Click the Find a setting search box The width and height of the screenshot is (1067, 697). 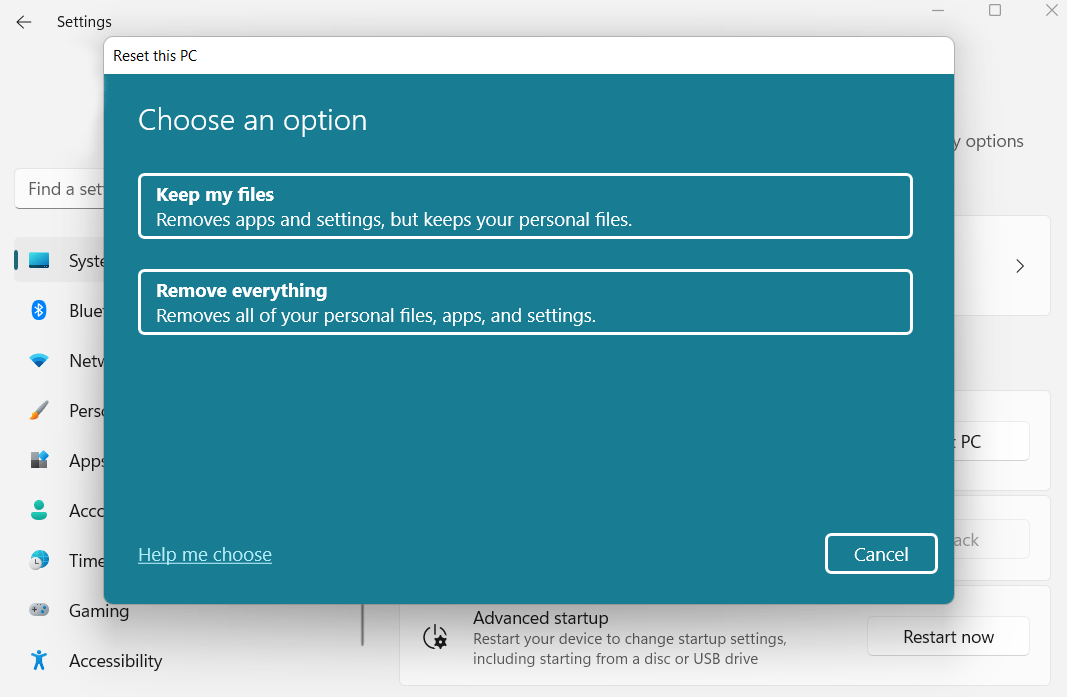coord(60,189)
